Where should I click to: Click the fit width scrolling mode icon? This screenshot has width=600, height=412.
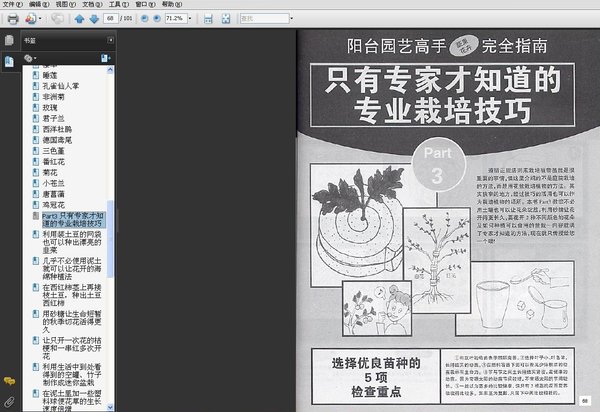click(208, 19)
